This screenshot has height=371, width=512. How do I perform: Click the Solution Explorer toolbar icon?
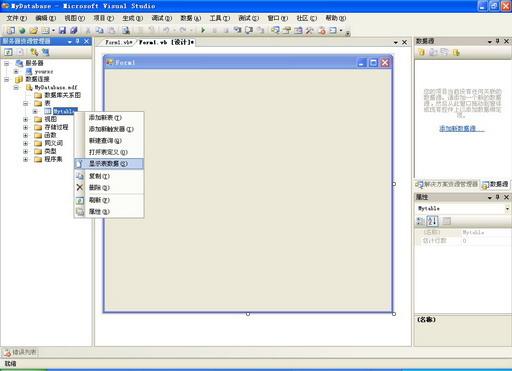[275, 30]
